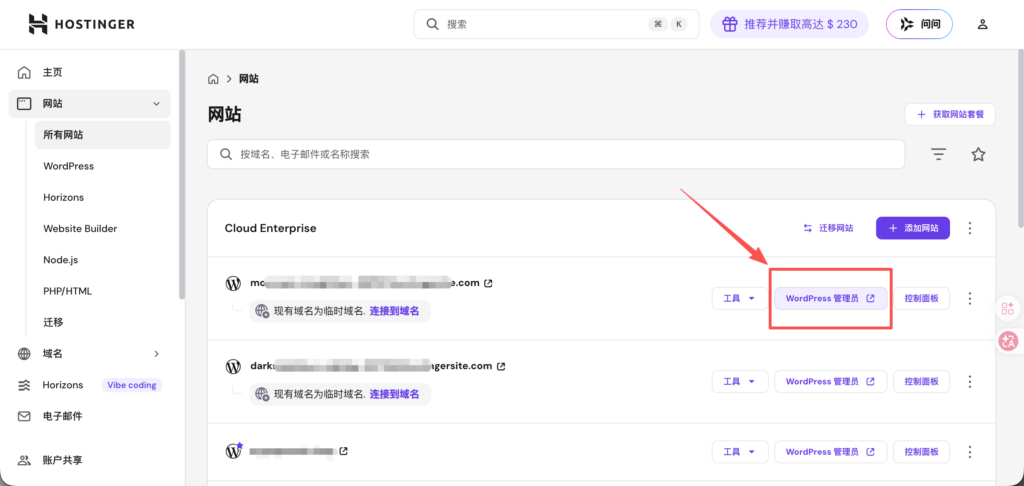Click the starred WordPress logo of third website

tap(234, 451)
